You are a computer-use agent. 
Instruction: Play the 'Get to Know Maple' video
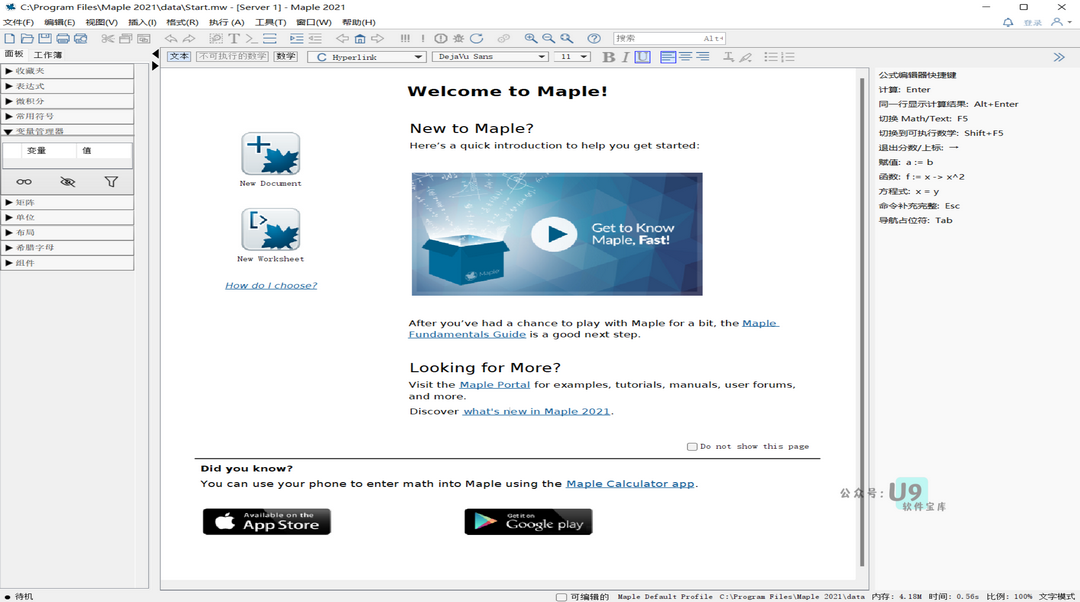click(554, 234)
